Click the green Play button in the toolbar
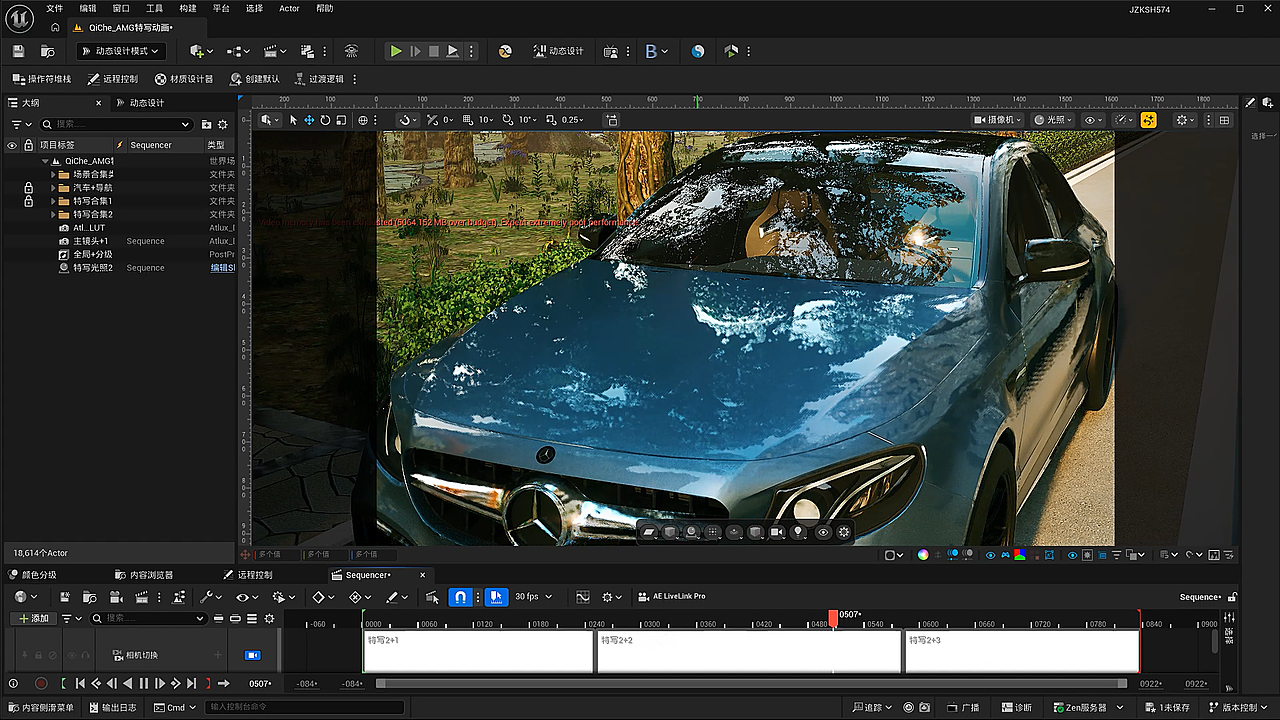1280x720 pixels. click(x=396, y=51)
